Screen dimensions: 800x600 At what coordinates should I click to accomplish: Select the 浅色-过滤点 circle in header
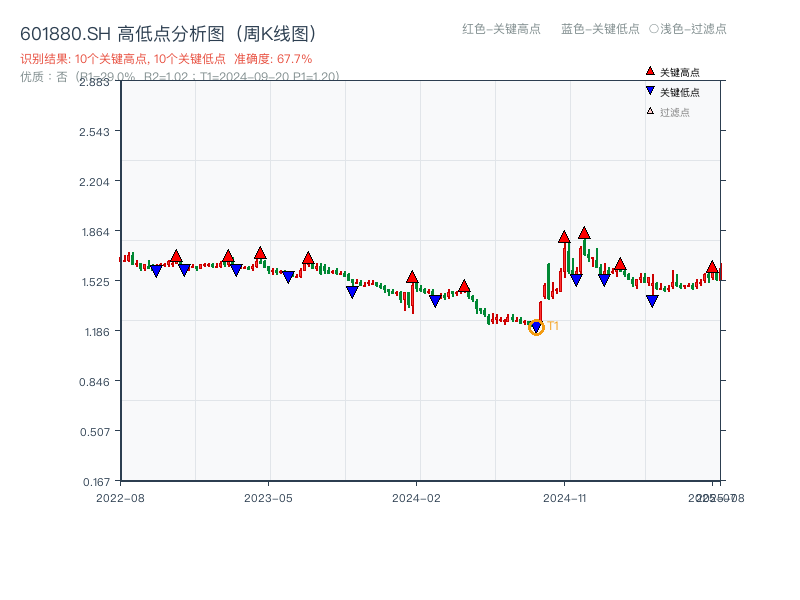654,29
